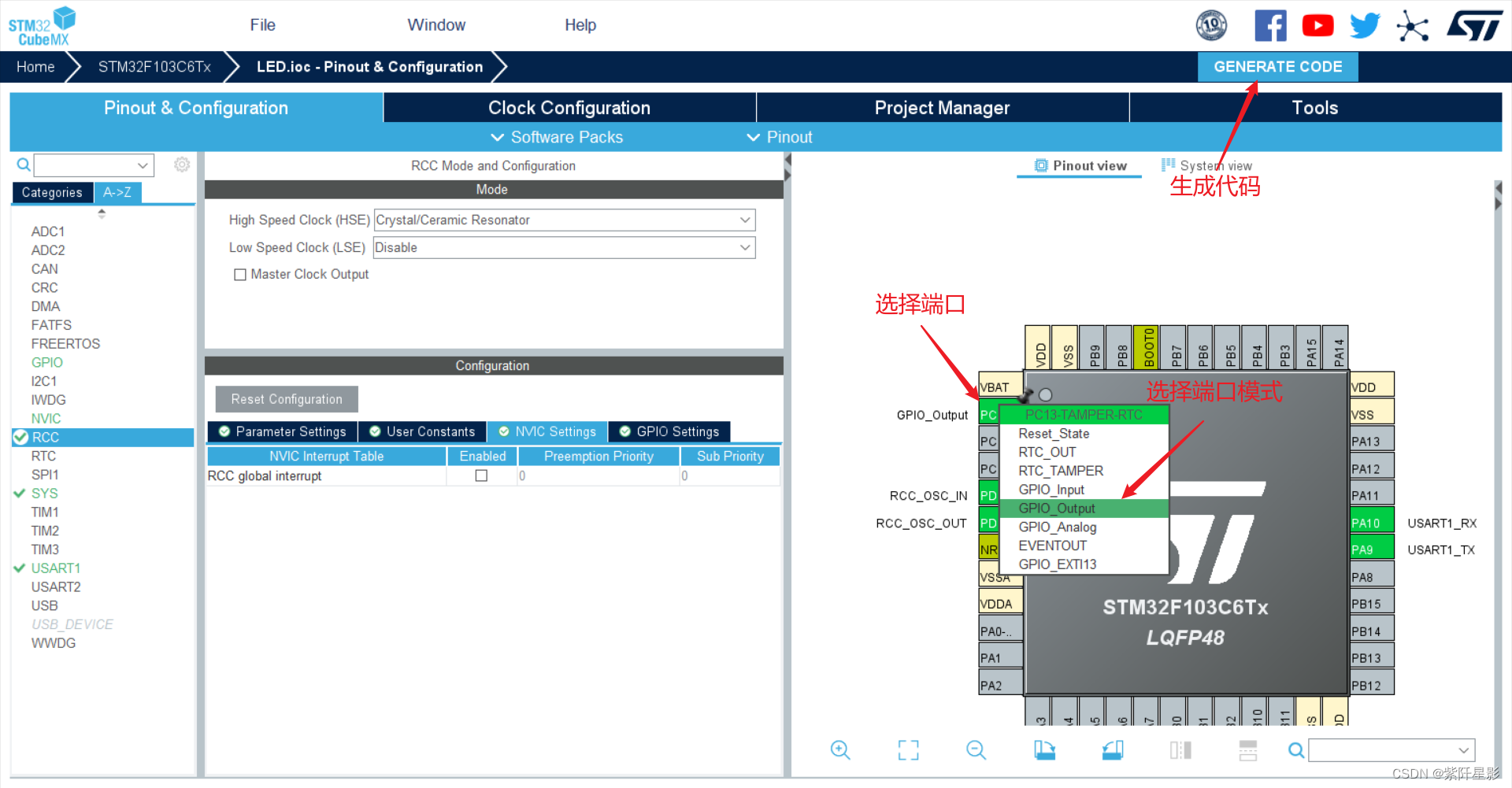Click the GENERATE CODE button
Image resolution: width=1512 pixels, height=788 pixels.
[1277, 66]
